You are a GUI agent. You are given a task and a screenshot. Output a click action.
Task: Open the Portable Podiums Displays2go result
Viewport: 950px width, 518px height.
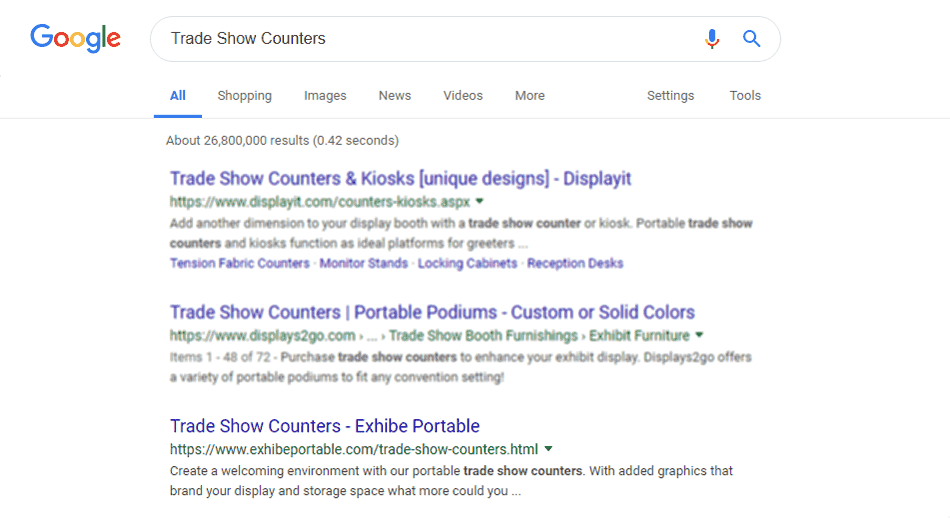click(432, 313)
